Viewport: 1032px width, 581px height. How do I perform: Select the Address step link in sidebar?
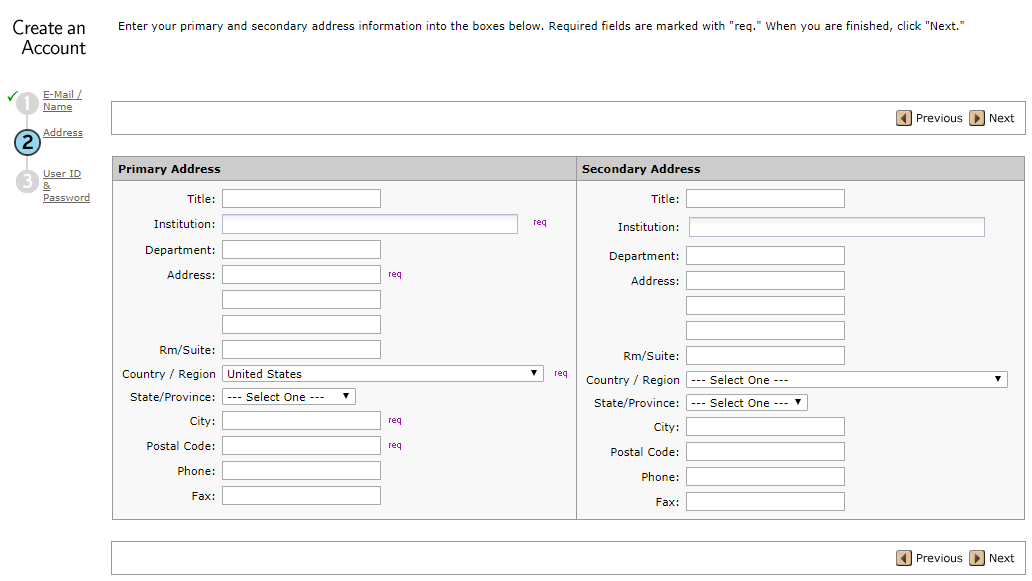63,133
